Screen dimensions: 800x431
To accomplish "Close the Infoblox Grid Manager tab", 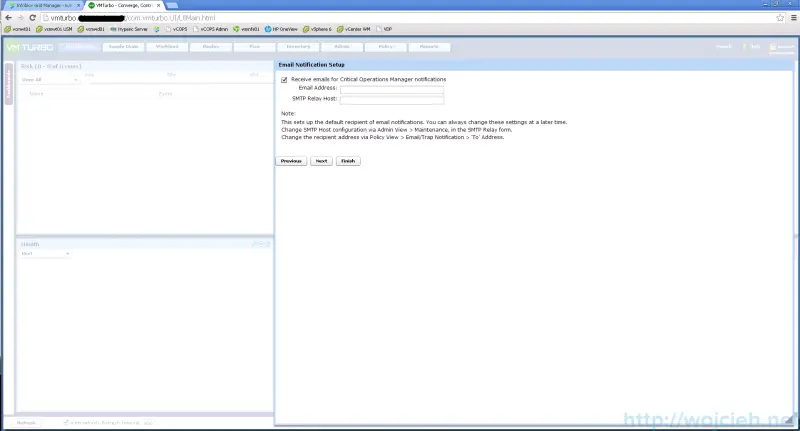I will (x=78, y=6).
